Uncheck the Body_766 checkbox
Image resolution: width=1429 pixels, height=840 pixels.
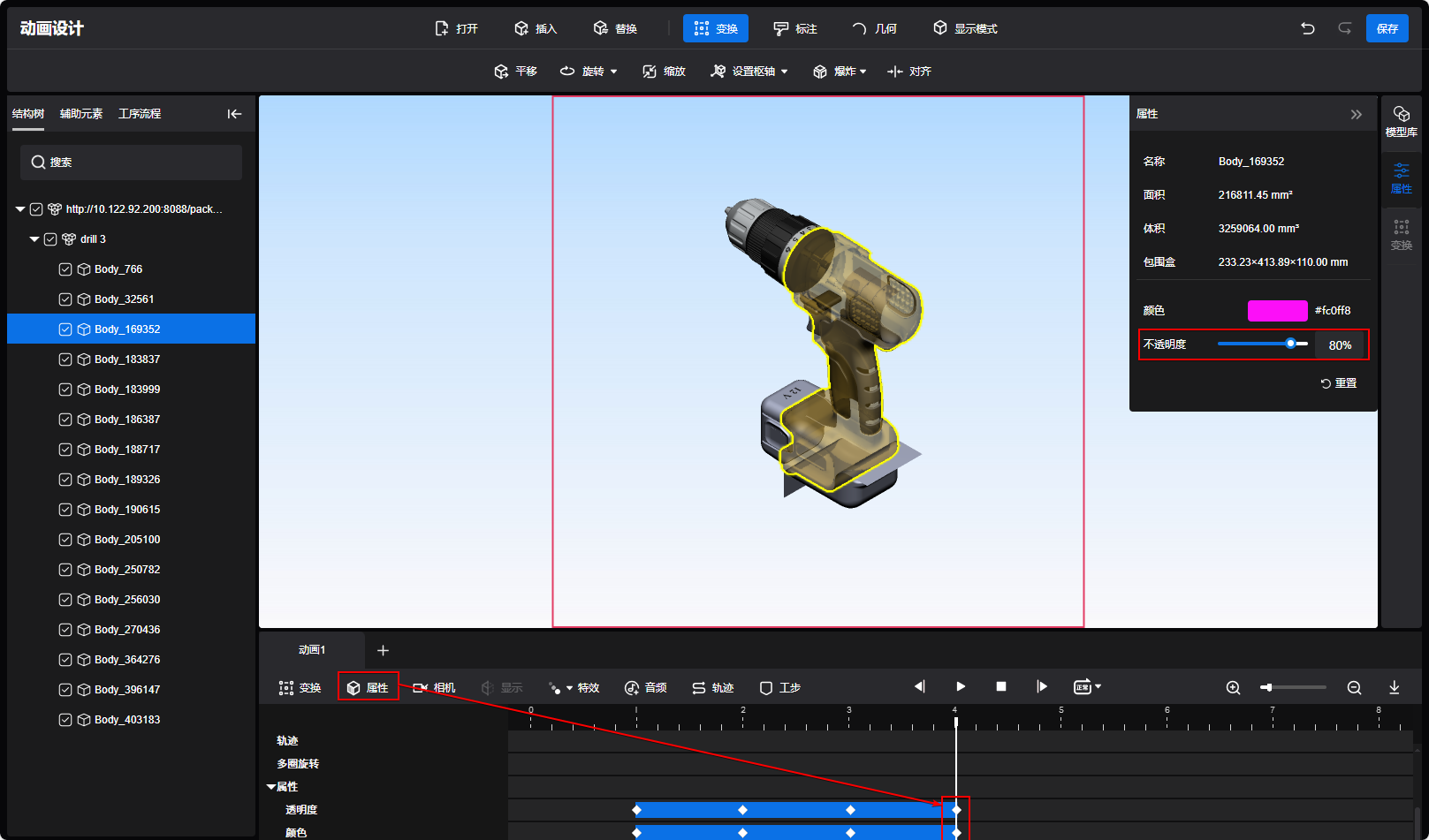point(65,269)
